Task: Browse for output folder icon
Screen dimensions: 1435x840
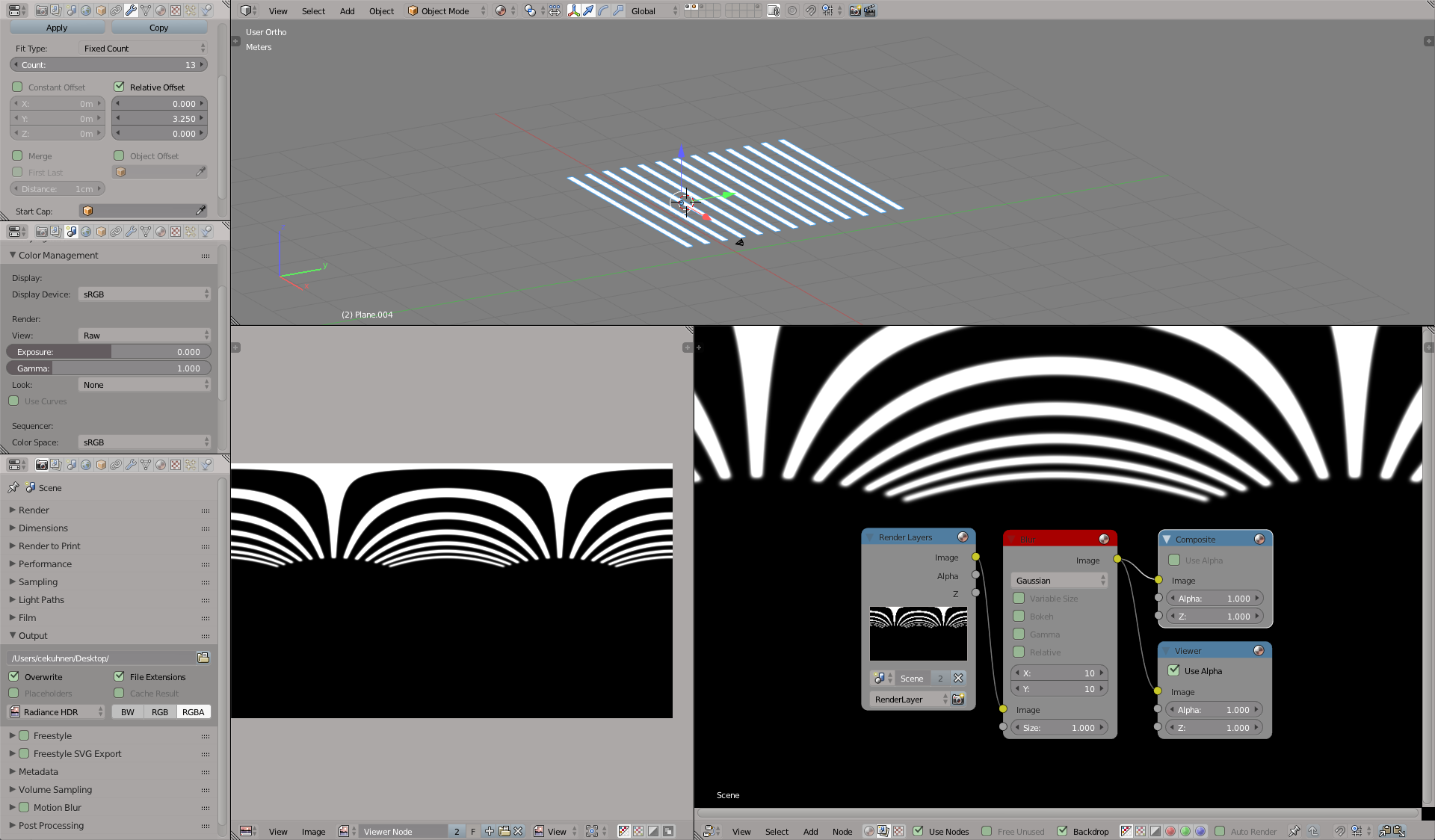Action: [x=203, y=658]
